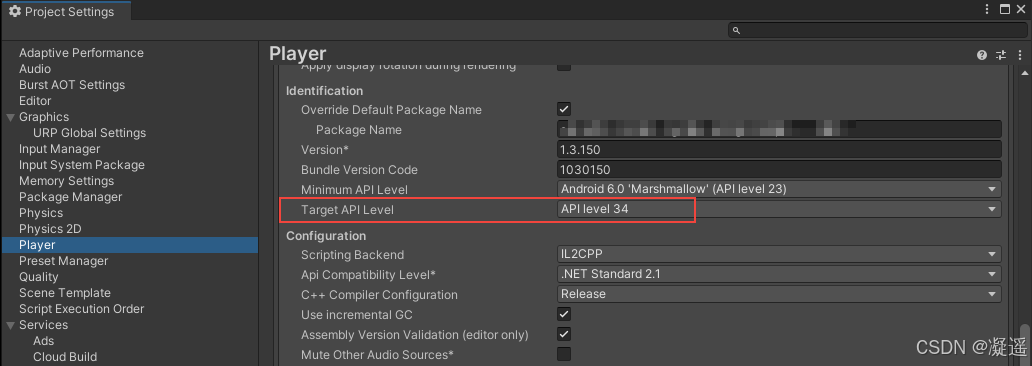
Task: Toggle Override Default Package Name checkbox
Action: pyautogui.click(x=564, y=109)
